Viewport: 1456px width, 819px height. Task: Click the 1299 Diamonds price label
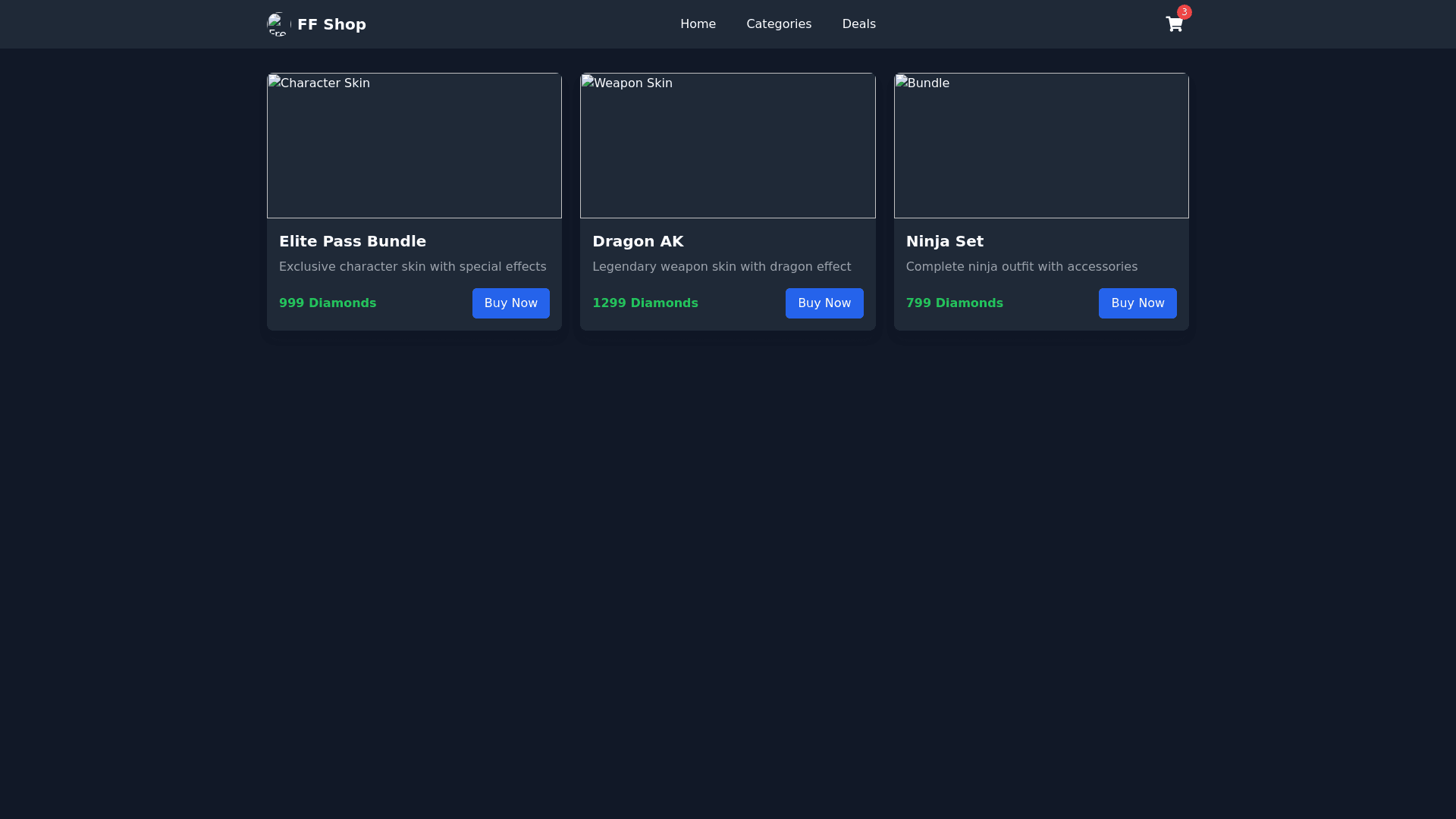point(645,303)
